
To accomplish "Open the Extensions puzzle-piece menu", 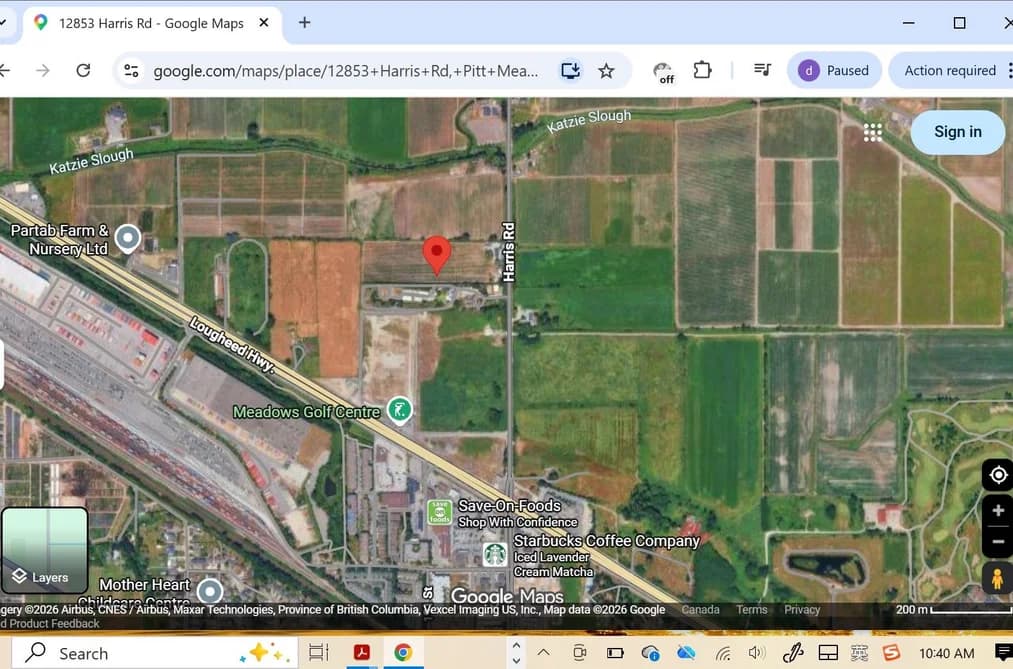I will [702, 70].
